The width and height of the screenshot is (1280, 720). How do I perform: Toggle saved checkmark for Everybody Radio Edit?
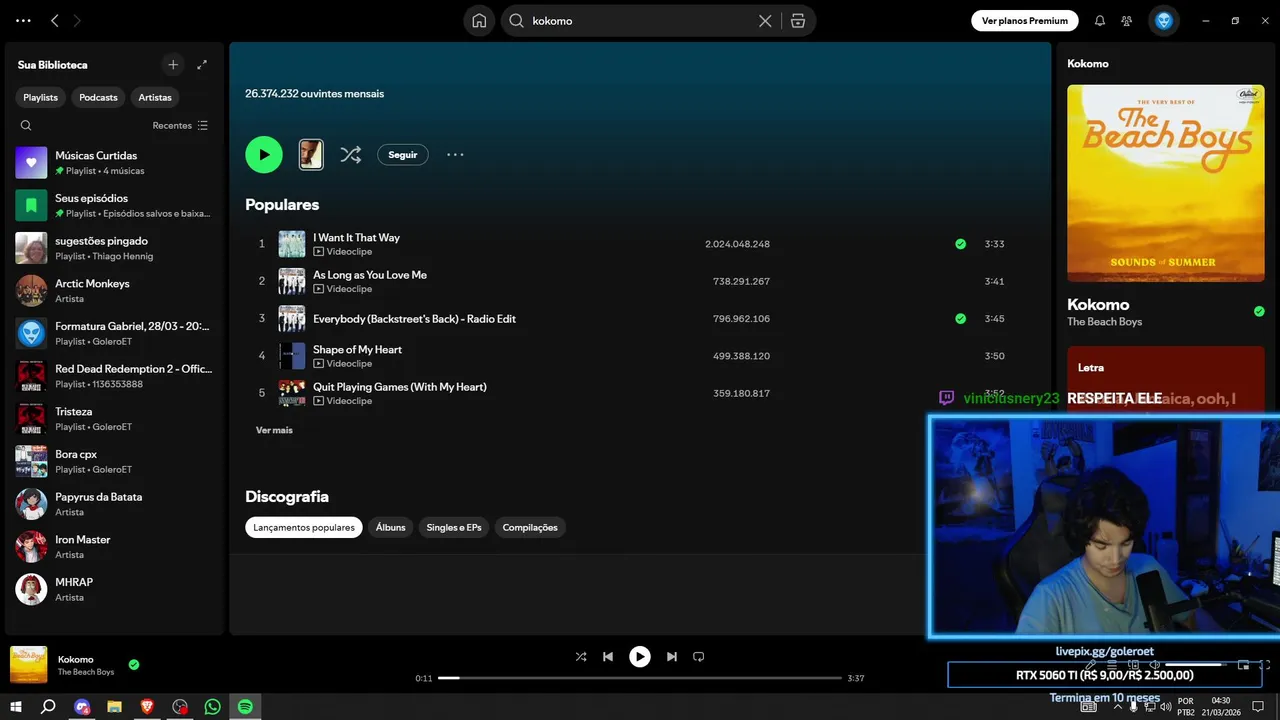pos(960,319)
